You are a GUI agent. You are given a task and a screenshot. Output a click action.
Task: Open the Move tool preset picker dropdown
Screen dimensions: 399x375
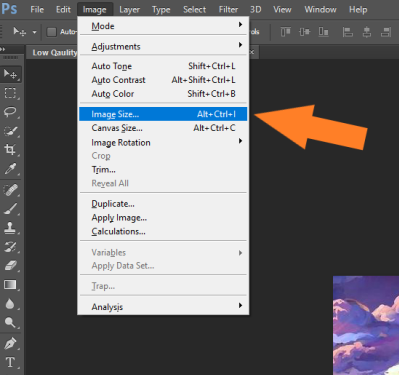[x=34, y=32]
